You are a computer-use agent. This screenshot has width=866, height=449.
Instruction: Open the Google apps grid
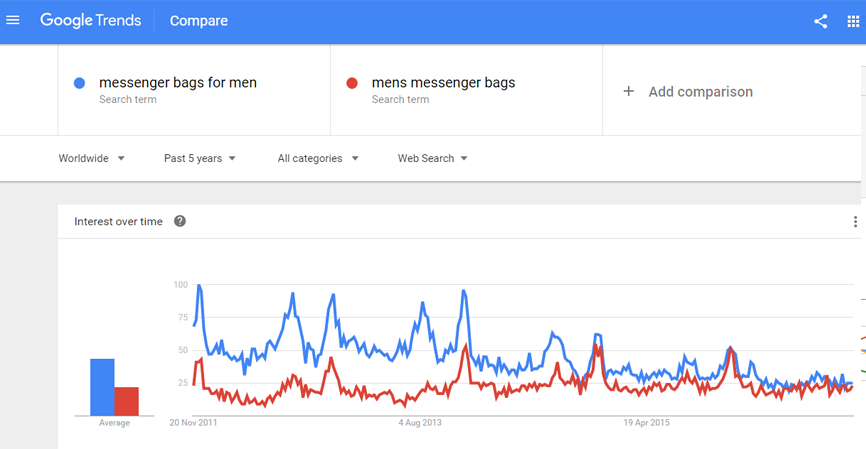(x=853, y=21)
